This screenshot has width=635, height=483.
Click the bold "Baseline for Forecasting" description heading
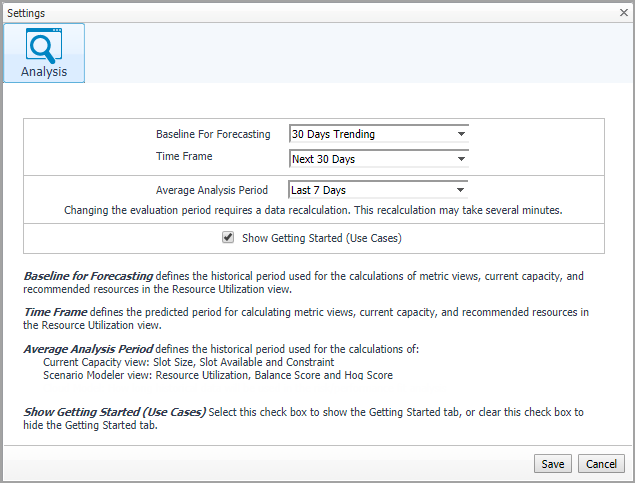point(88,275)
